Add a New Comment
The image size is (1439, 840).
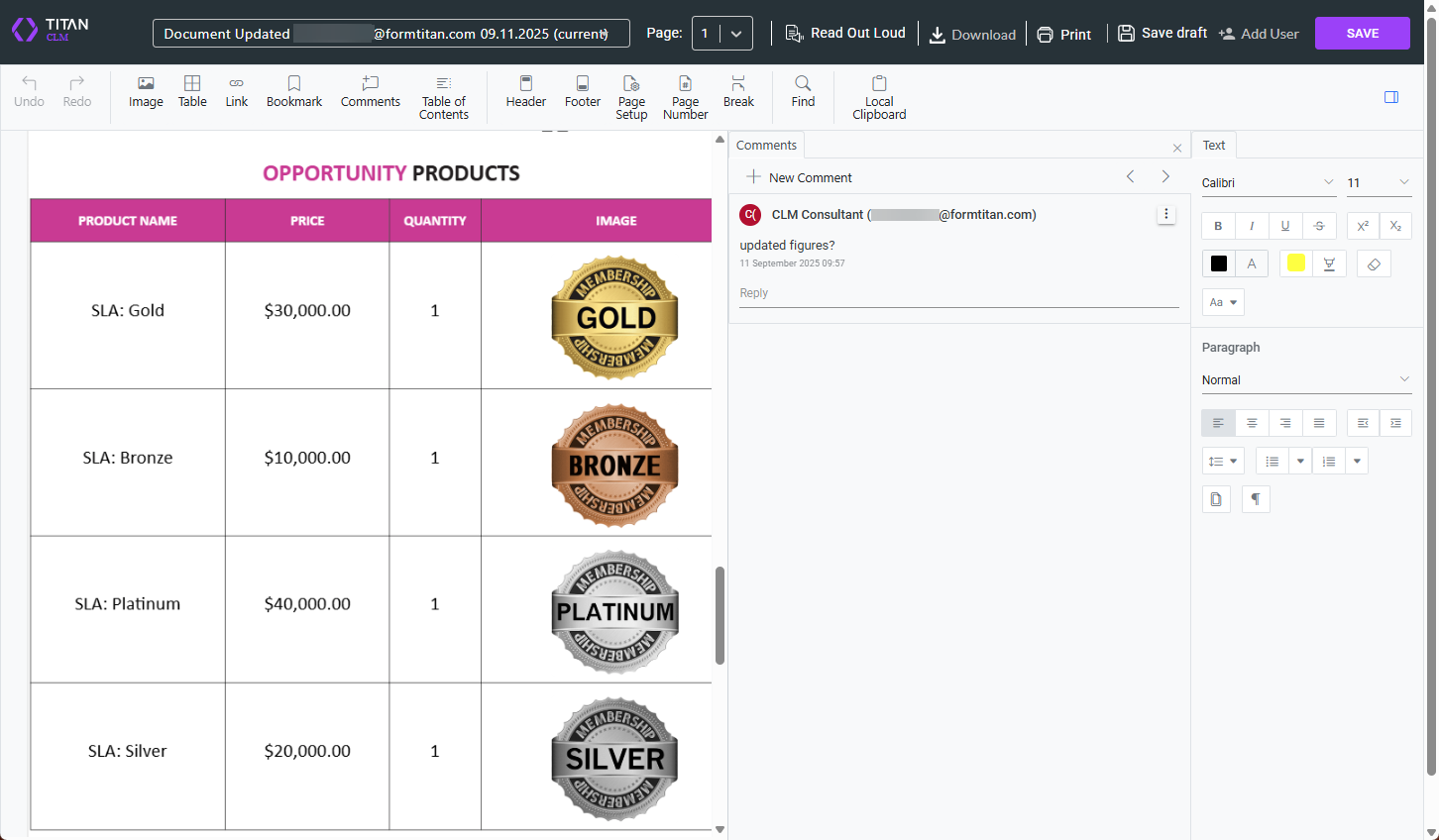(x=799, y=177)
